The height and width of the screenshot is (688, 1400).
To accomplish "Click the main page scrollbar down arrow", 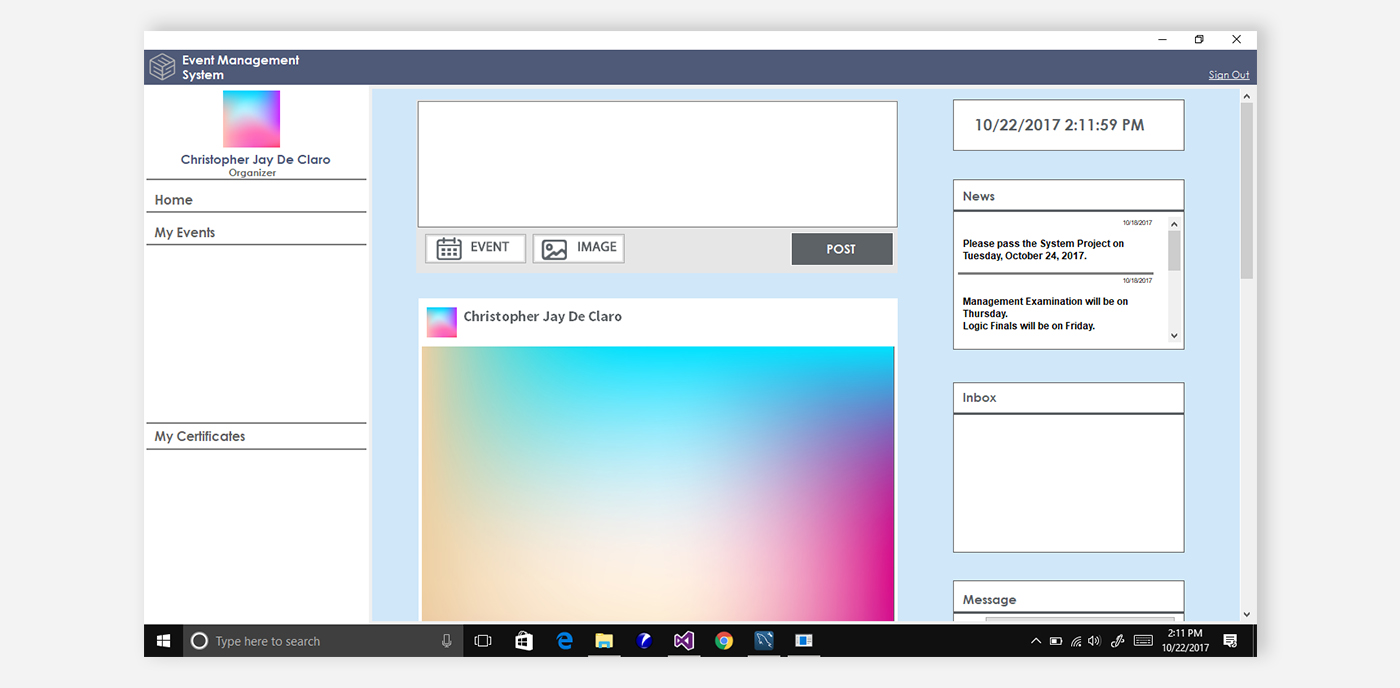I will point(1246,614).
